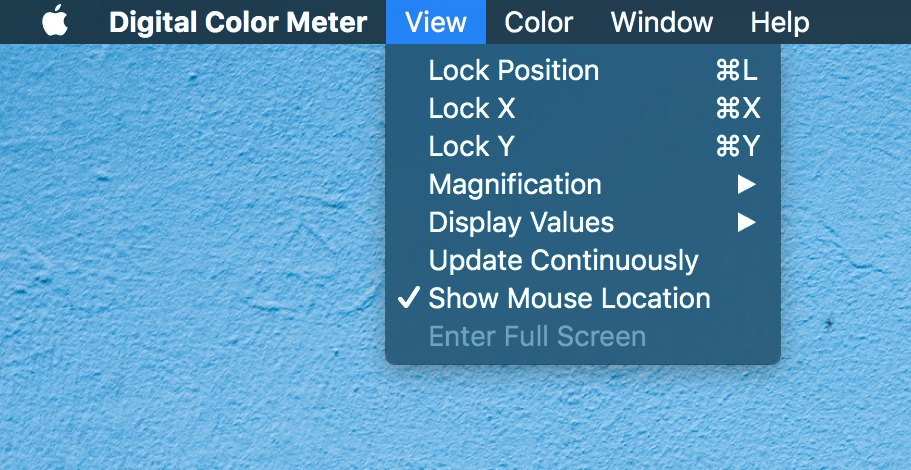Disable Show Mouse Location
This screenshot has height=470, width=911.
(583, 298)
